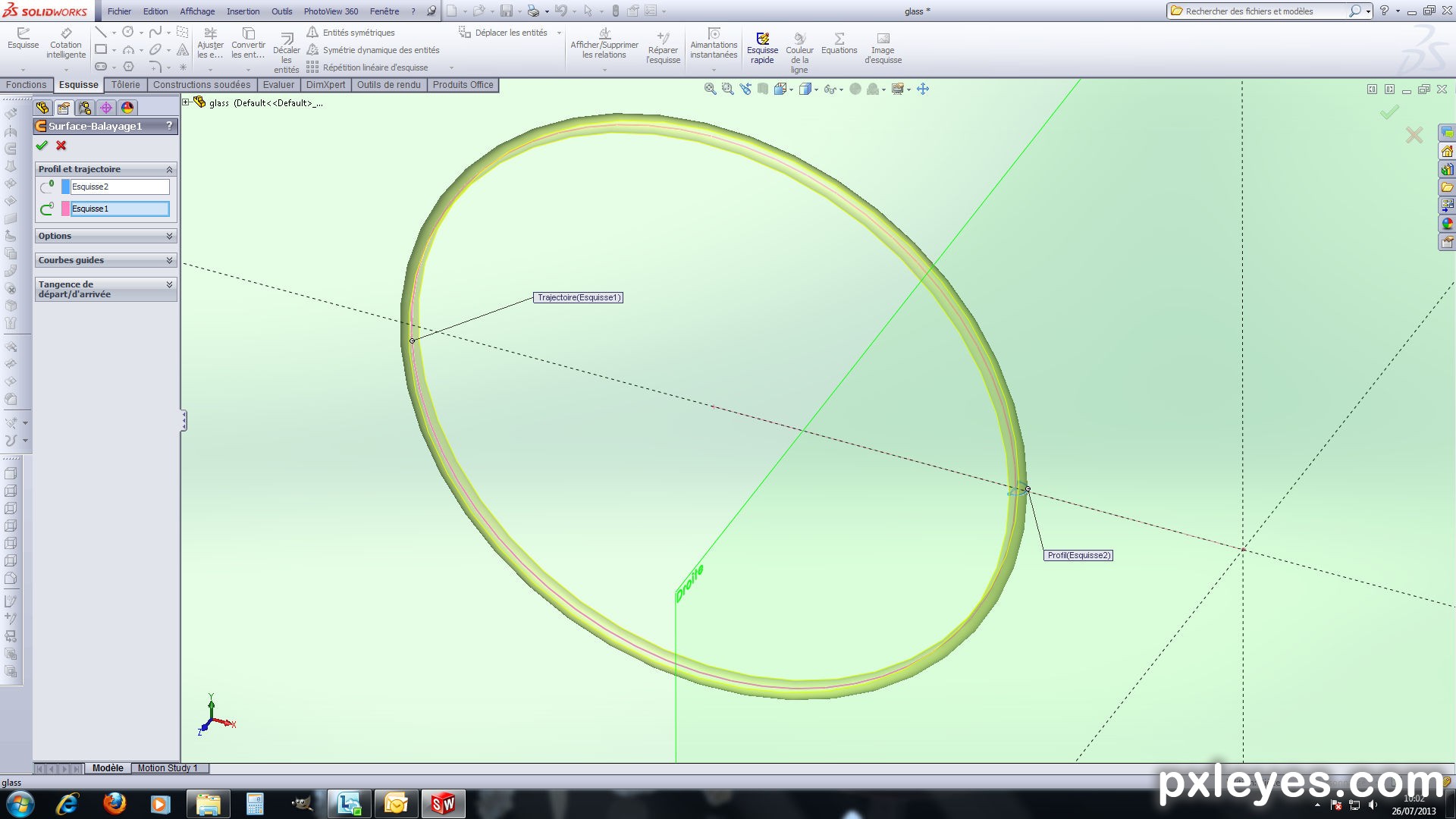The height and width of the screenshot is (819, 1456).
Task: Click Convertir les entités tool
Action: (x=248, y=43)
